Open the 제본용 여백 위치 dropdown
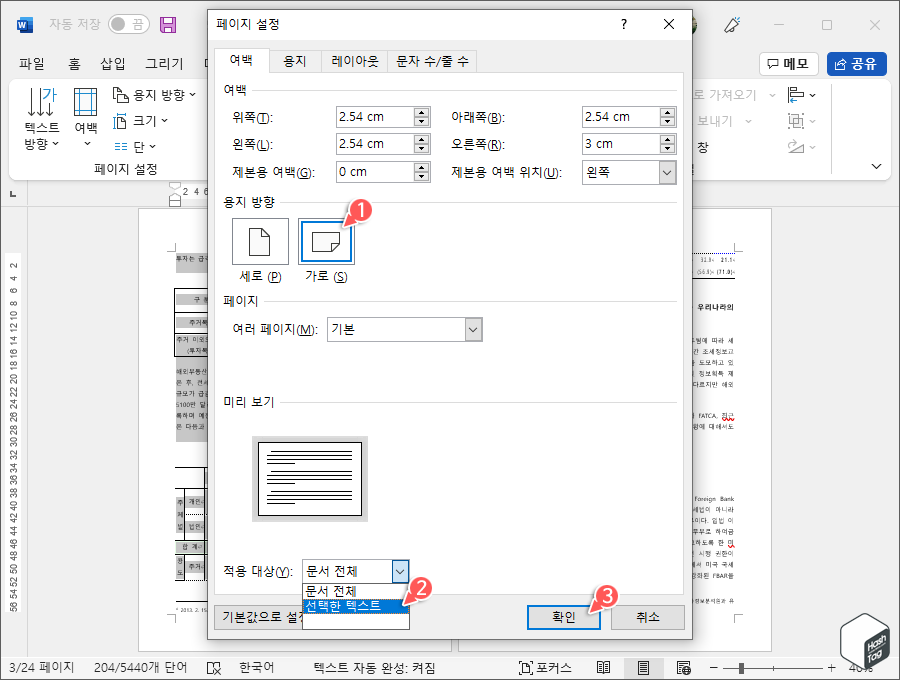Image resolution: width=900 pixels, height=680 pixels. coord(628,172)
